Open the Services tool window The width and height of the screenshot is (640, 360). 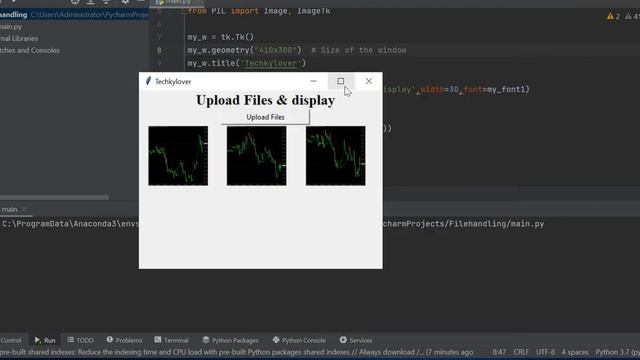pyautogui.click(x=356, y=340)
